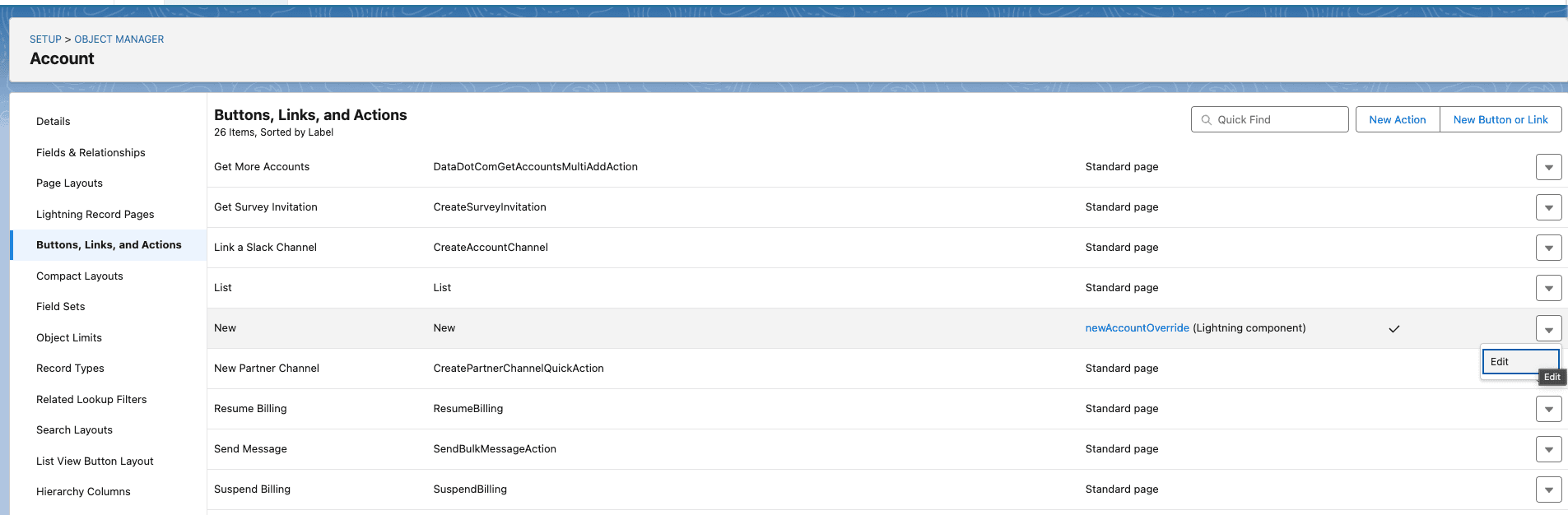Screen dimensions: 1568x515
Task: Open the Details section in the sidebar
Action: tap(54, 121)
